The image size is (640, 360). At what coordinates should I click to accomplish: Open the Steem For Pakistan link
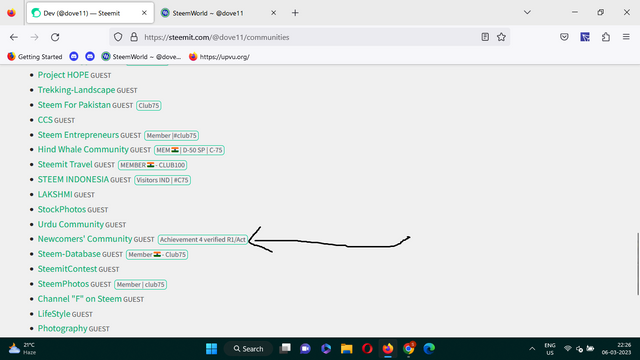(x=74, y=105)
